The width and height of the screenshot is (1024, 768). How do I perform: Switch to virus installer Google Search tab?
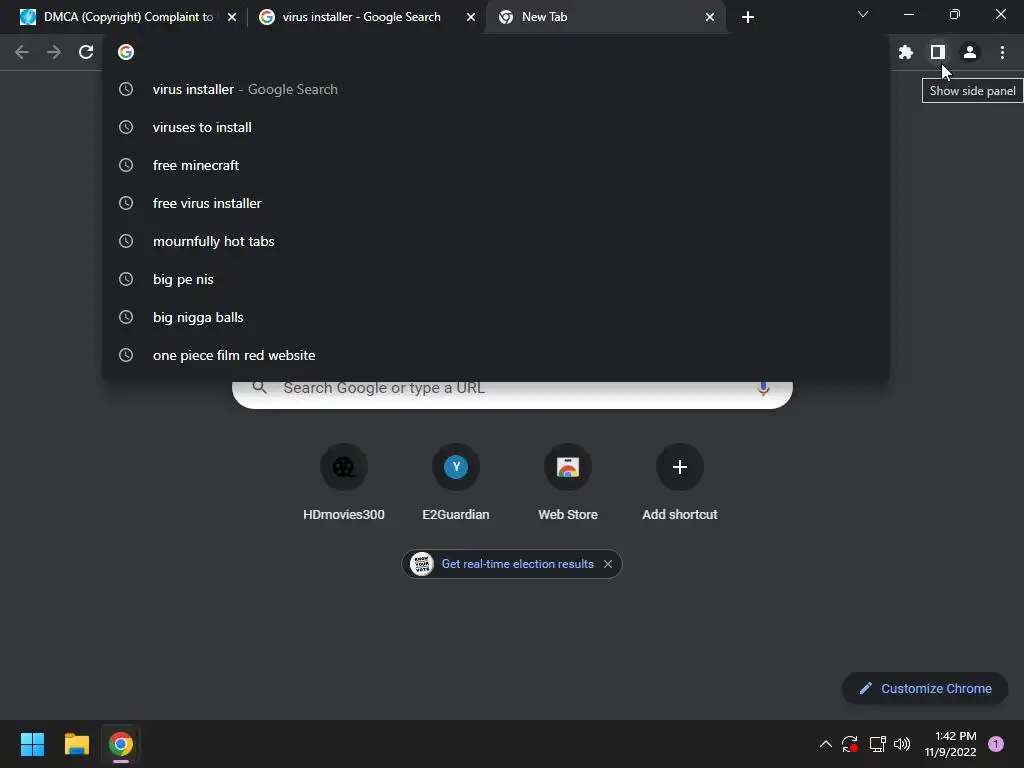coord(366,17)
